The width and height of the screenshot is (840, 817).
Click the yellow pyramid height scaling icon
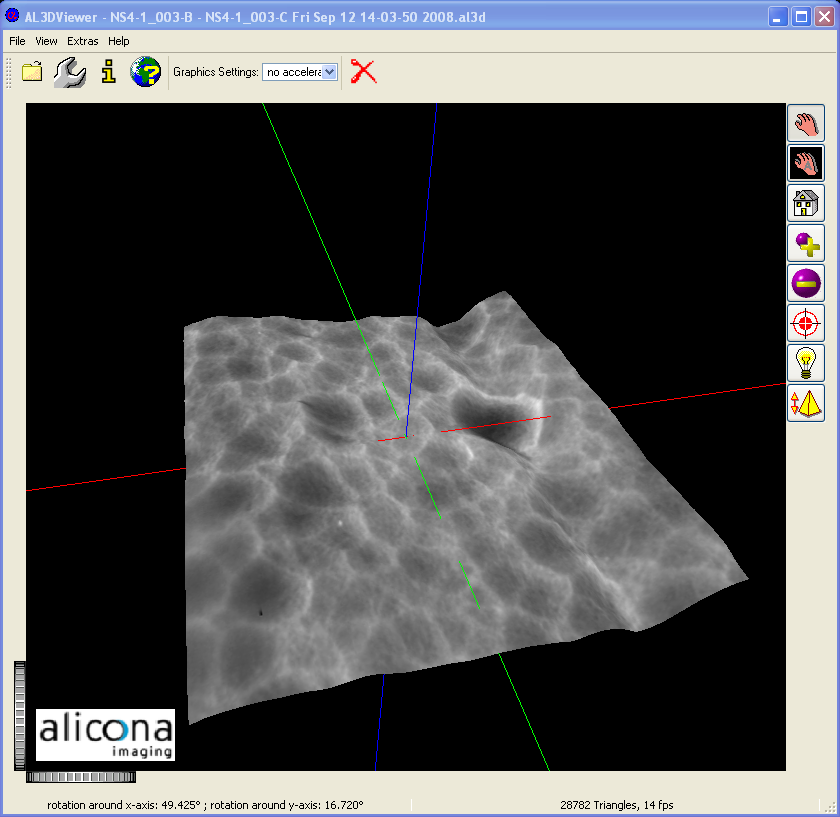pos(805,402)
